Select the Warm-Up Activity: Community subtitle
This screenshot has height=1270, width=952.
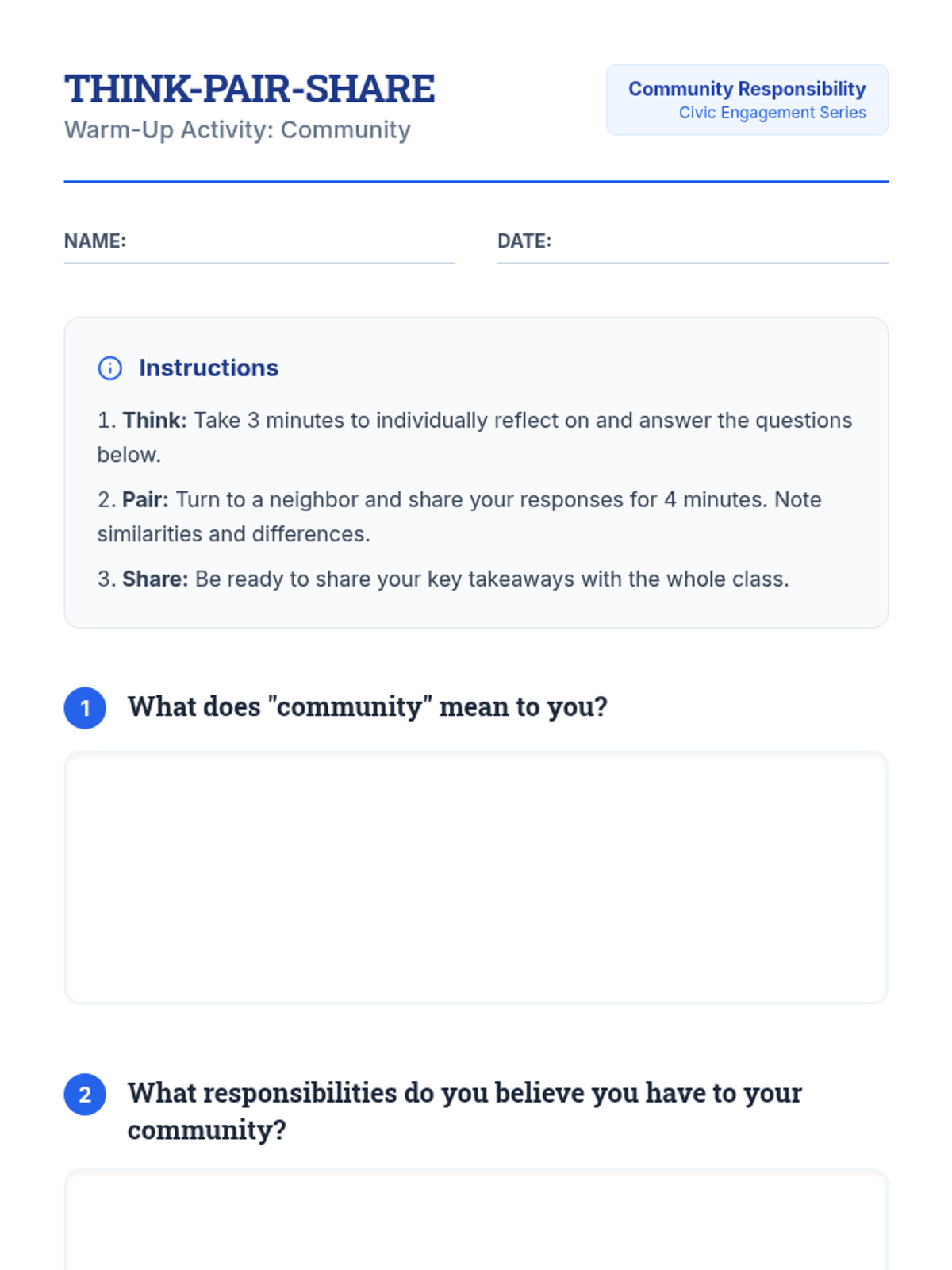(x=237, y=129)
